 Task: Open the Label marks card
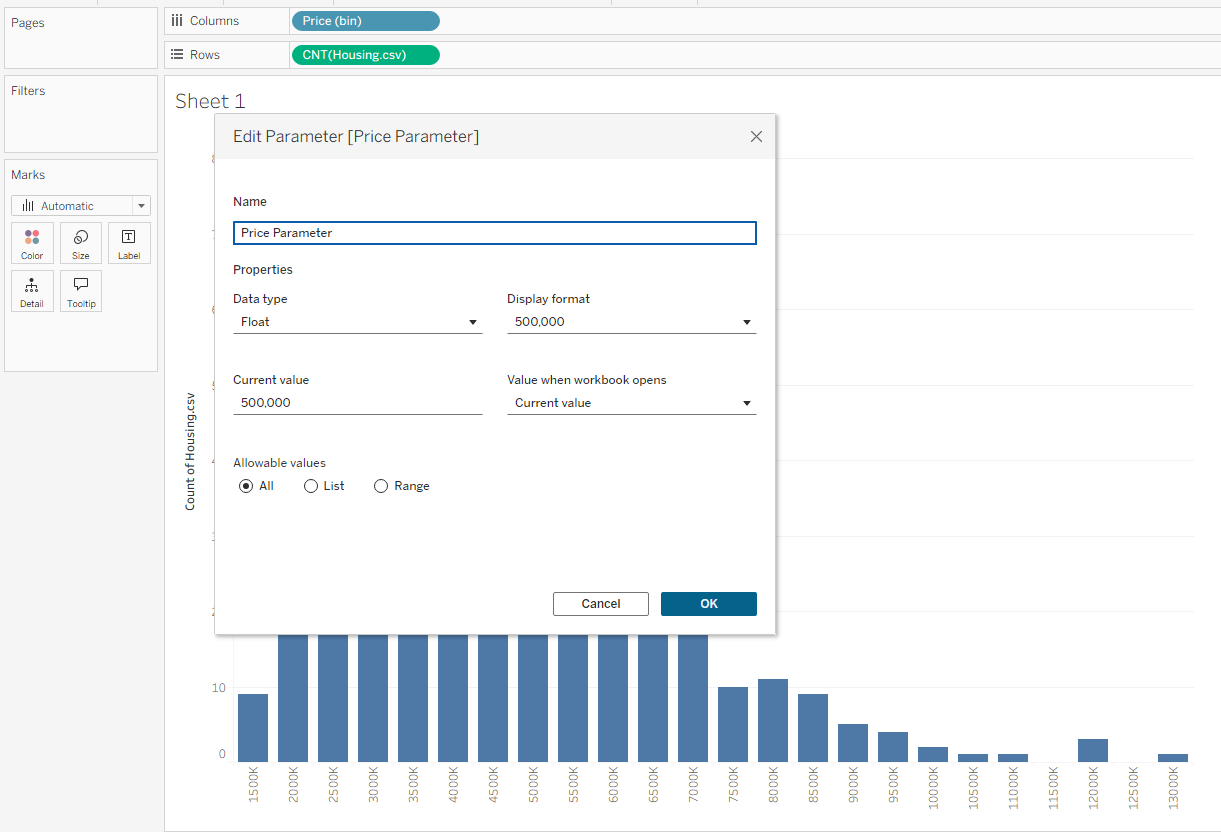coord(129,238)
